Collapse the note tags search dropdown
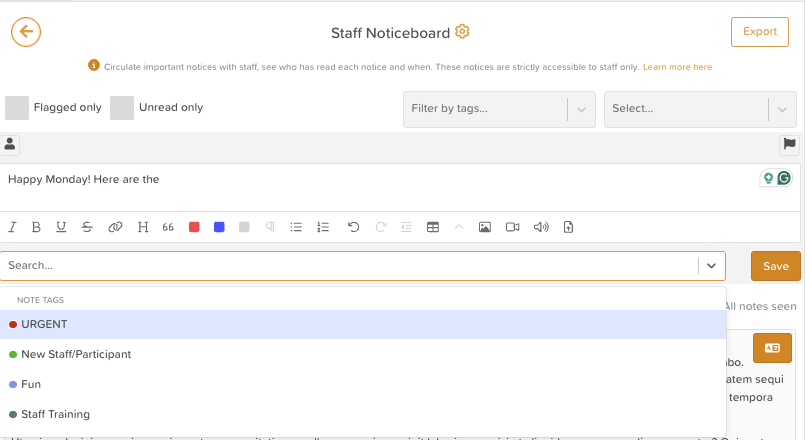The height and width of the screenshot is (440, 807). pos(711,266)
